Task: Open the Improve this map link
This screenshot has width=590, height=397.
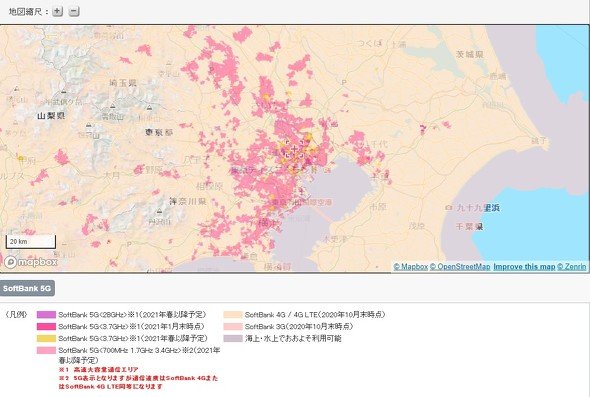Action: click(524, 267)
